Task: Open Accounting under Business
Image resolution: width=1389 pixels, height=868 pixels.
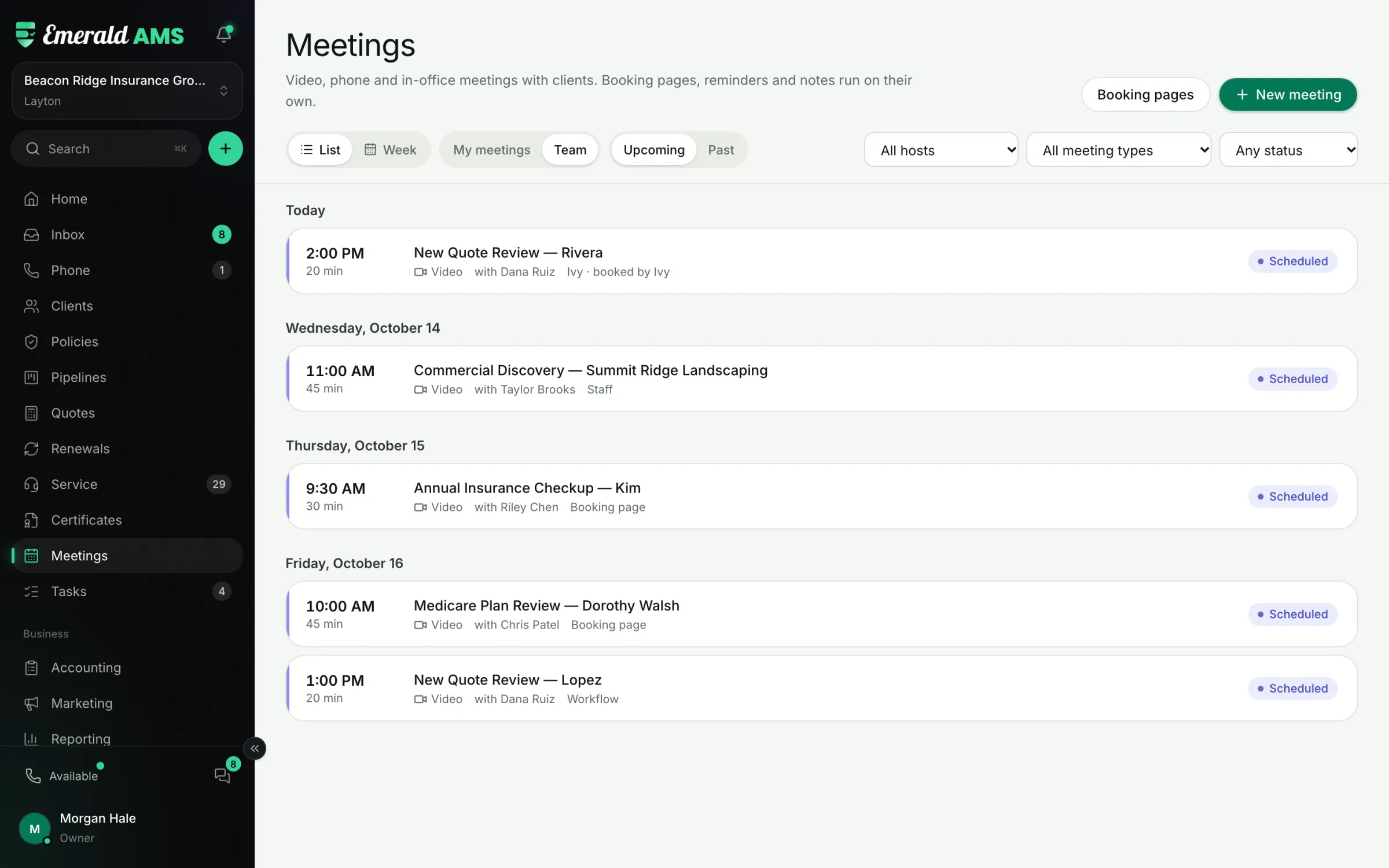Action: (127, 667)
